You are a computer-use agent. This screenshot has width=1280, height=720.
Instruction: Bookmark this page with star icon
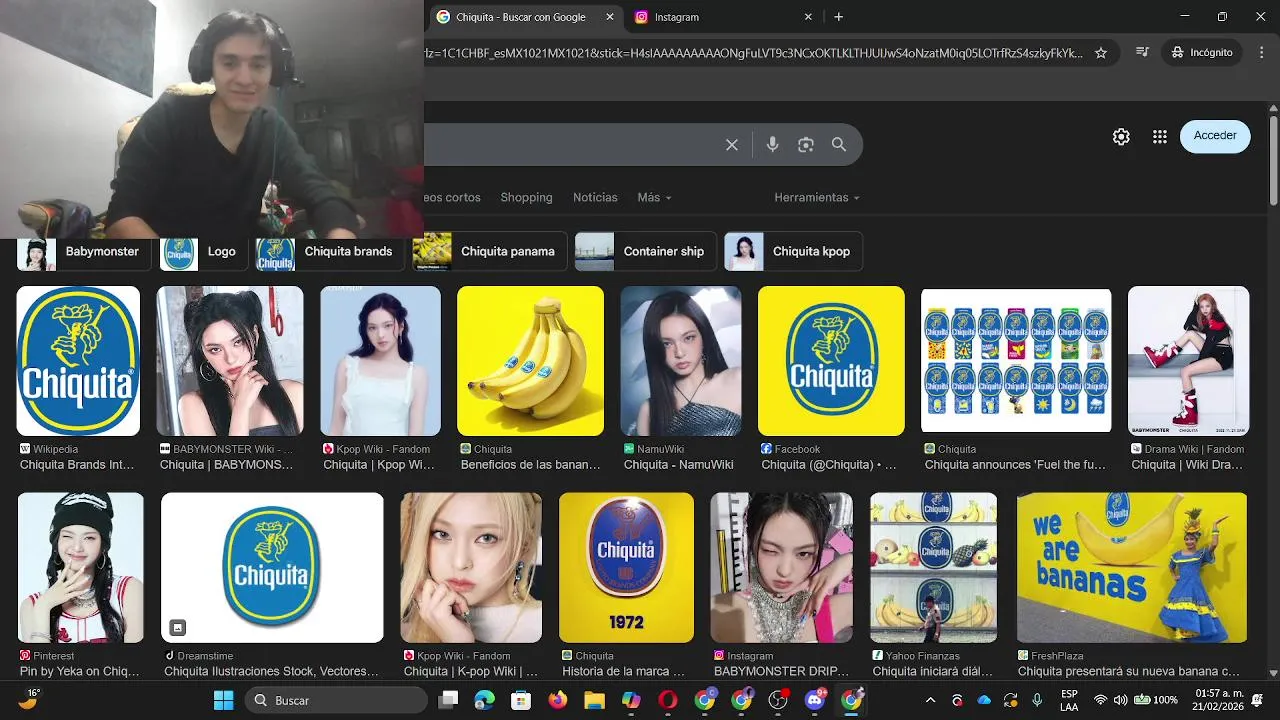point(1101,53)
